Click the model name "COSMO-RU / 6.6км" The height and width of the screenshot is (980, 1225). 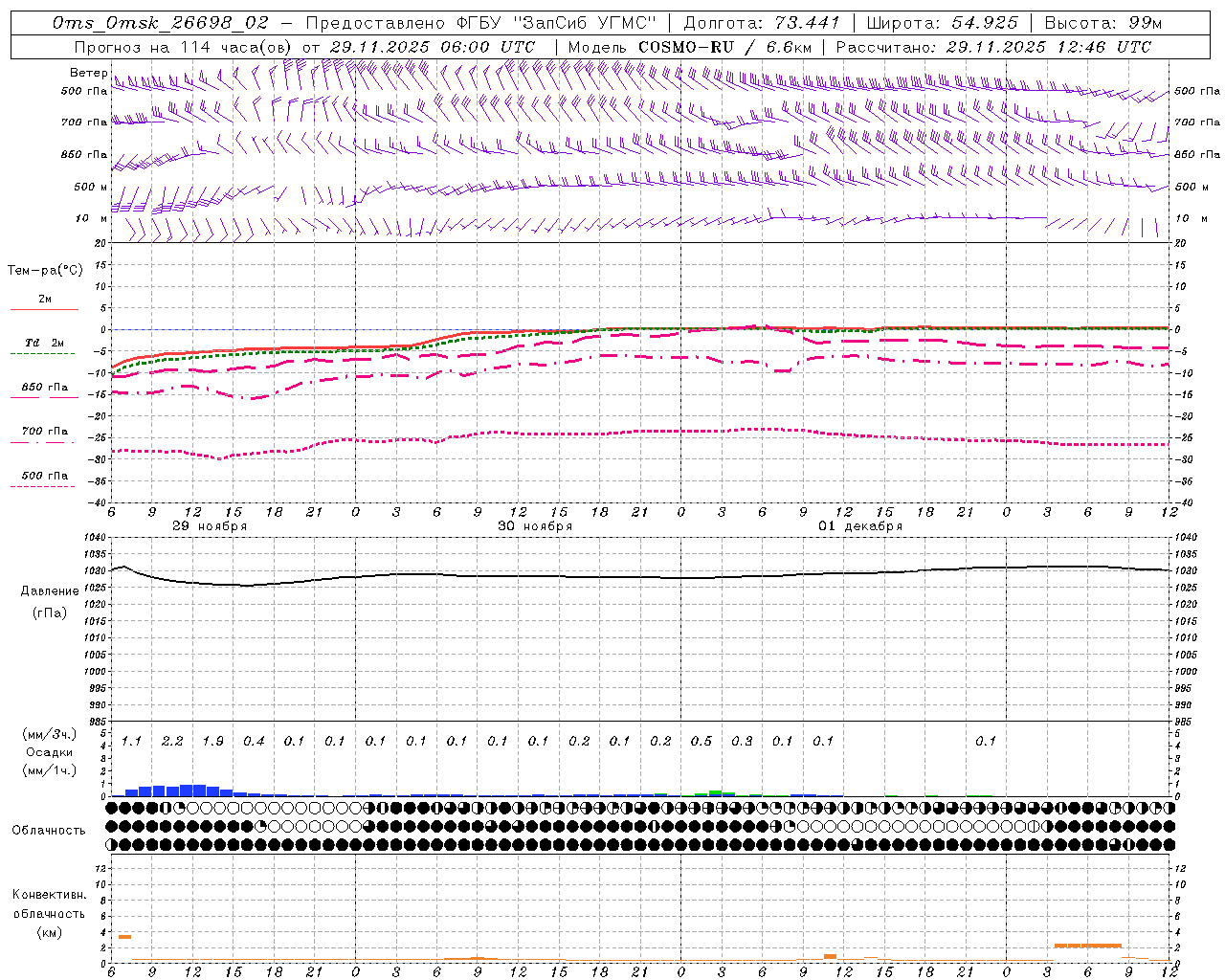pos(724,47)
